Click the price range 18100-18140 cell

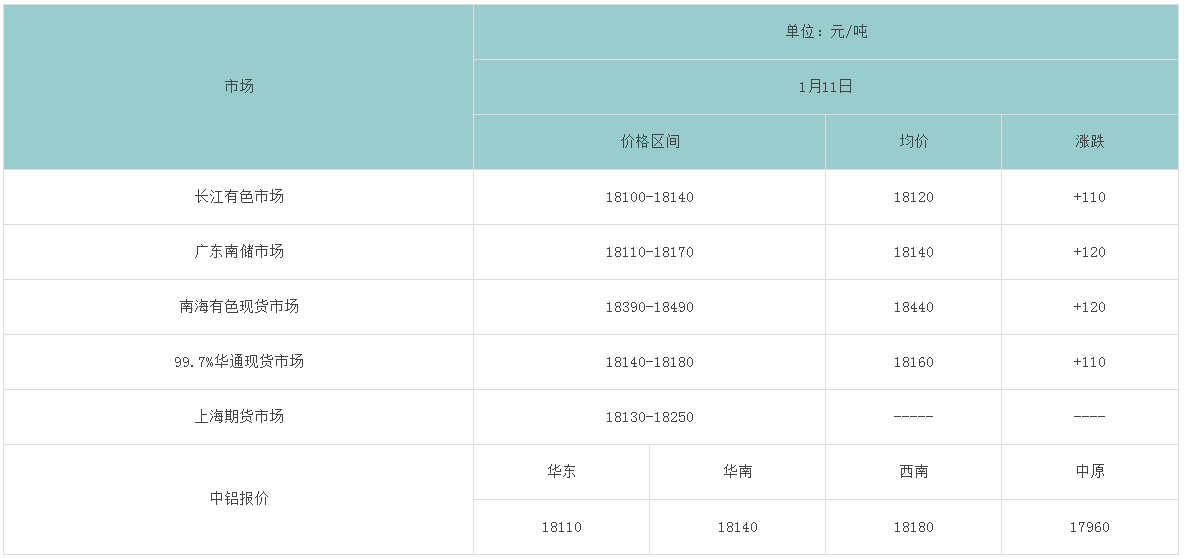pos(649,197)
